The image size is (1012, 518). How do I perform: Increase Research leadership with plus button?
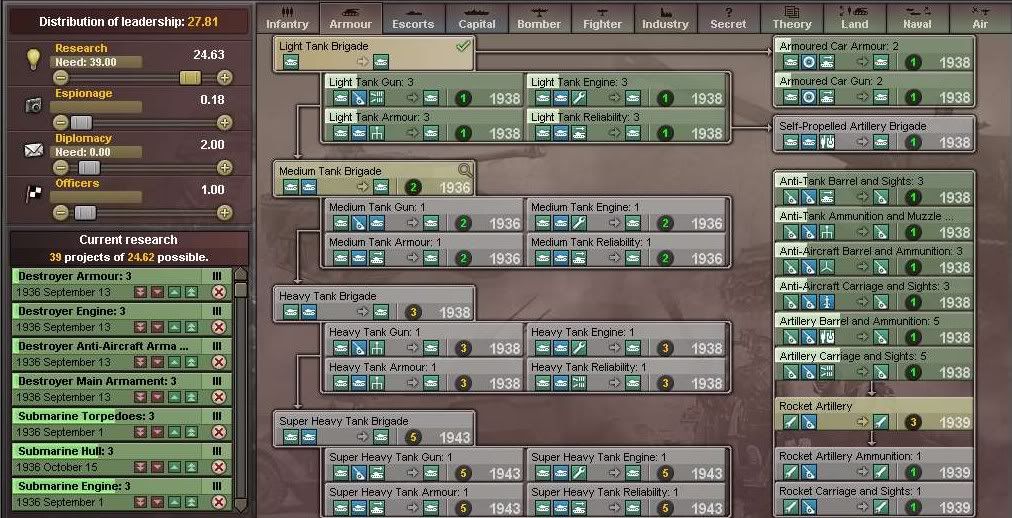[x=224, y=78]
